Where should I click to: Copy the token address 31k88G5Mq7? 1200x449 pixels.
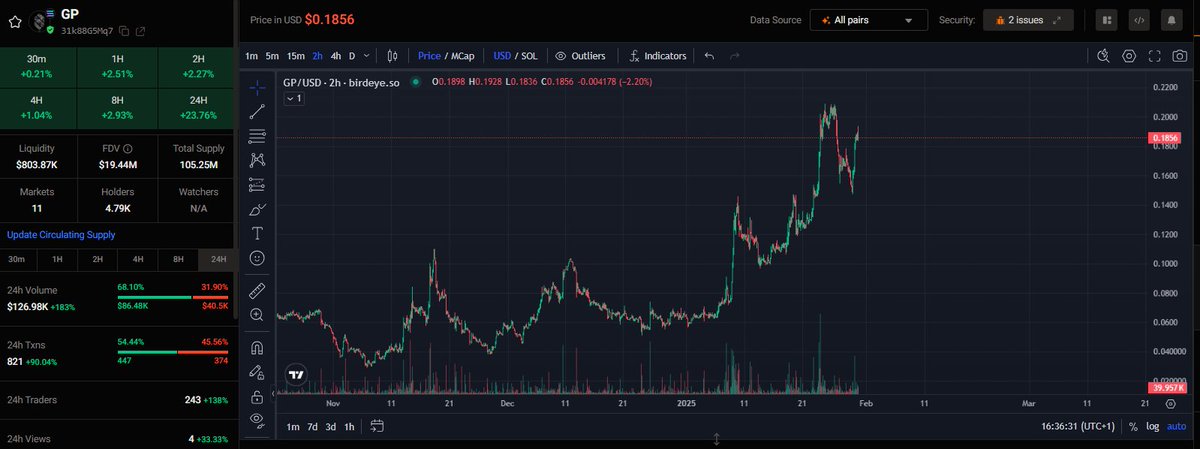tap(125, 31)
